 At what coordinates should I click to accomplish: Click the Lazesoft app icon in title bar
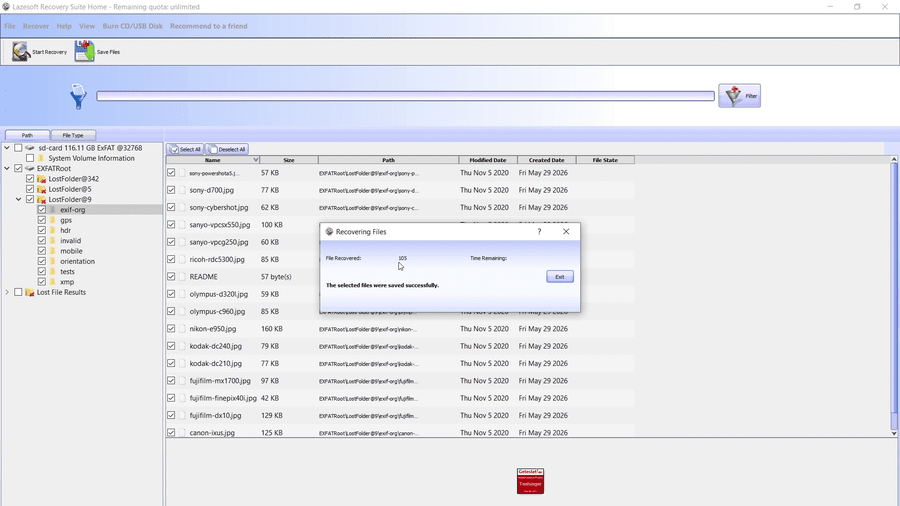[x=6, y=7]
